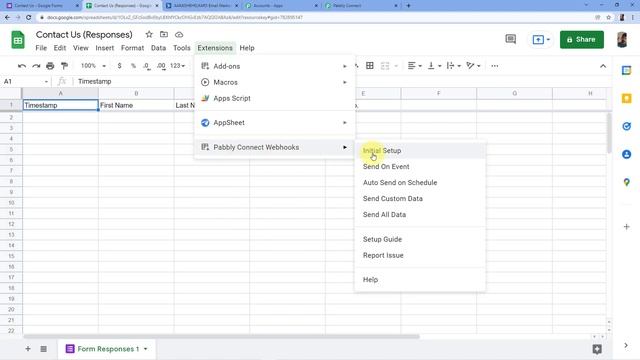
Task: Open the Data menu
Action: pyautogui.click(x=158, y=48)
